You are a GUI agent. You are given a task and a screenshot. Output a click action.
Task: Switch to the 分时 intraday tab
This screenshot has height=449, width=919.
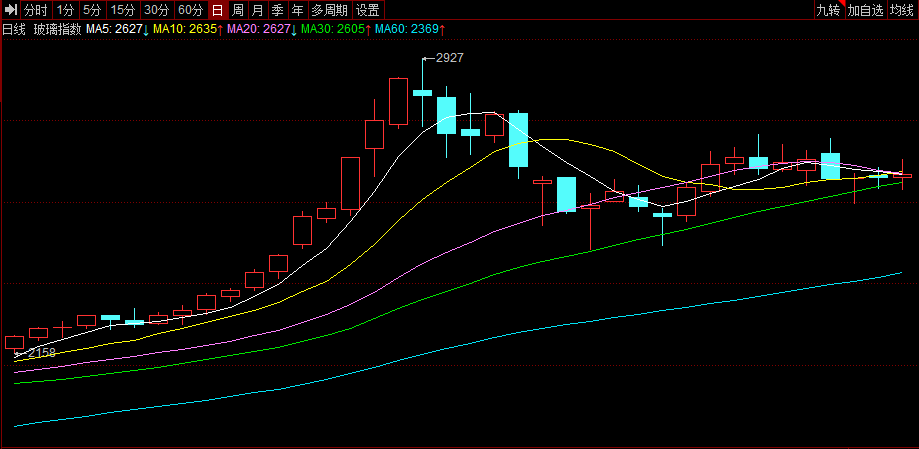coord(36,10)
